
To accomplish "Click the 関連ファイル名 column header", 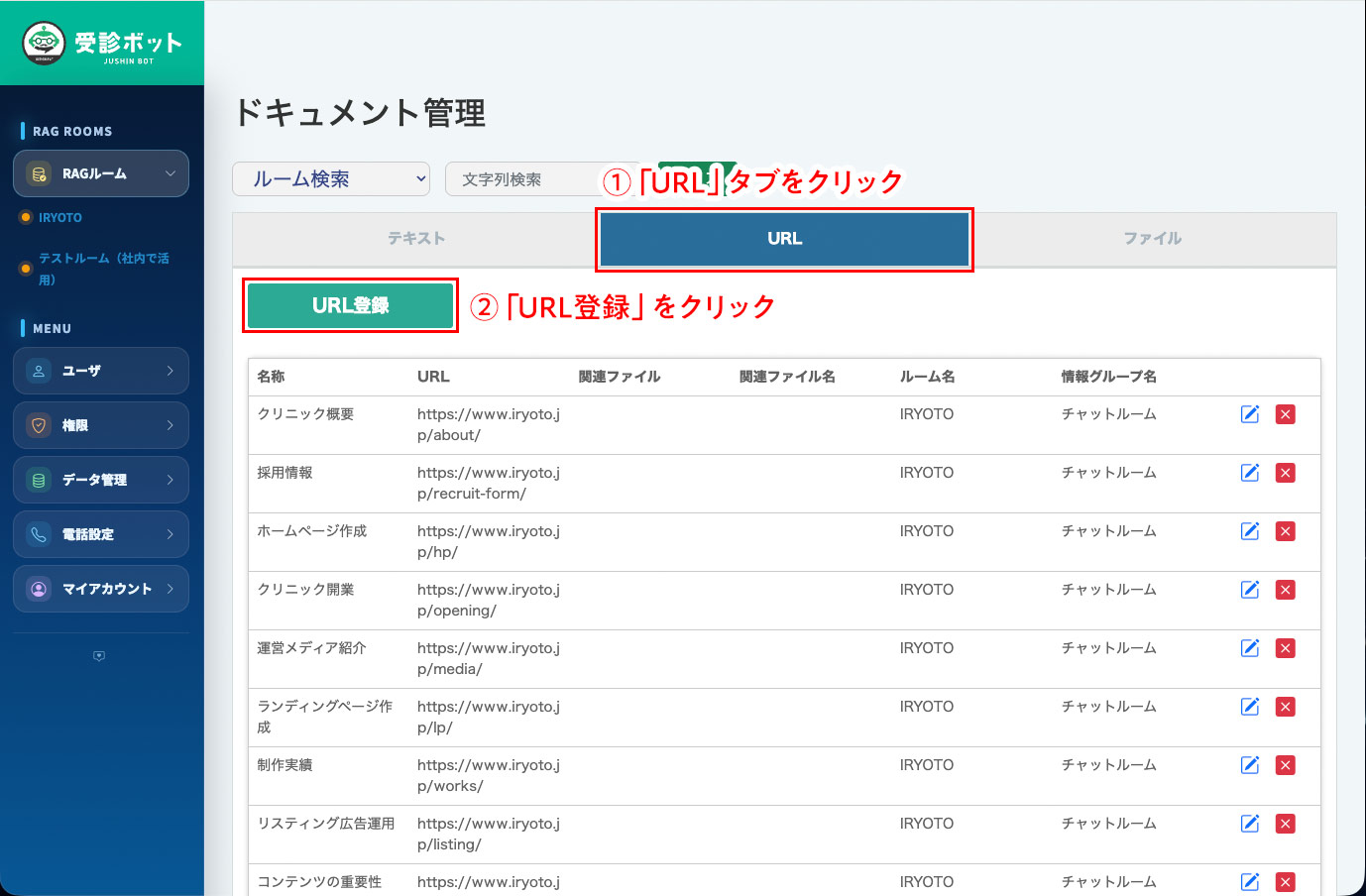I will pyautogui.click(x=787, y=377).
